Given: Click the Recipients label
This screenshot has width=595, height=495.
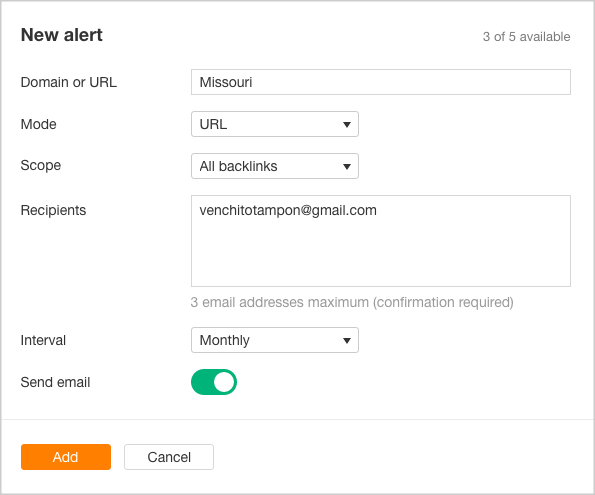Looking at the screenshot, I should pos(53,210).
